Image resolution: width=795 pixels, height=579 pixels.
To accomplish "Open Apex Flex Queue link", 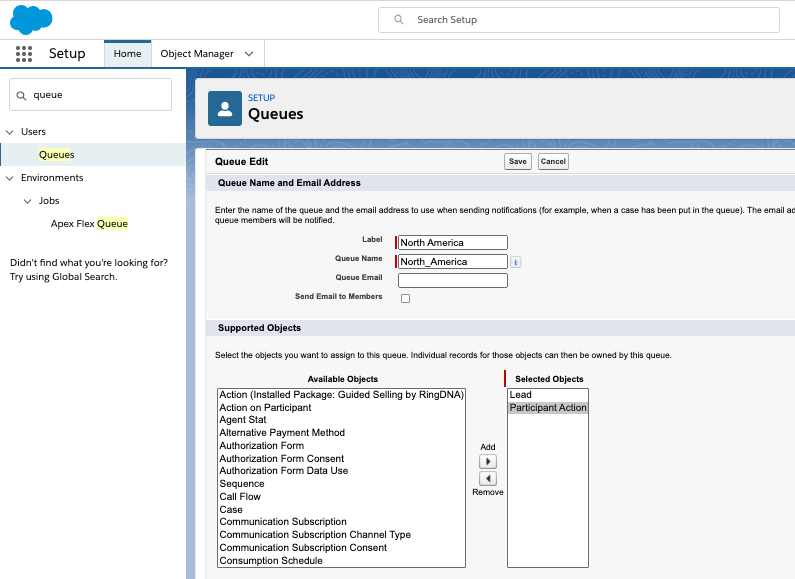I will [x=89, y=224].
